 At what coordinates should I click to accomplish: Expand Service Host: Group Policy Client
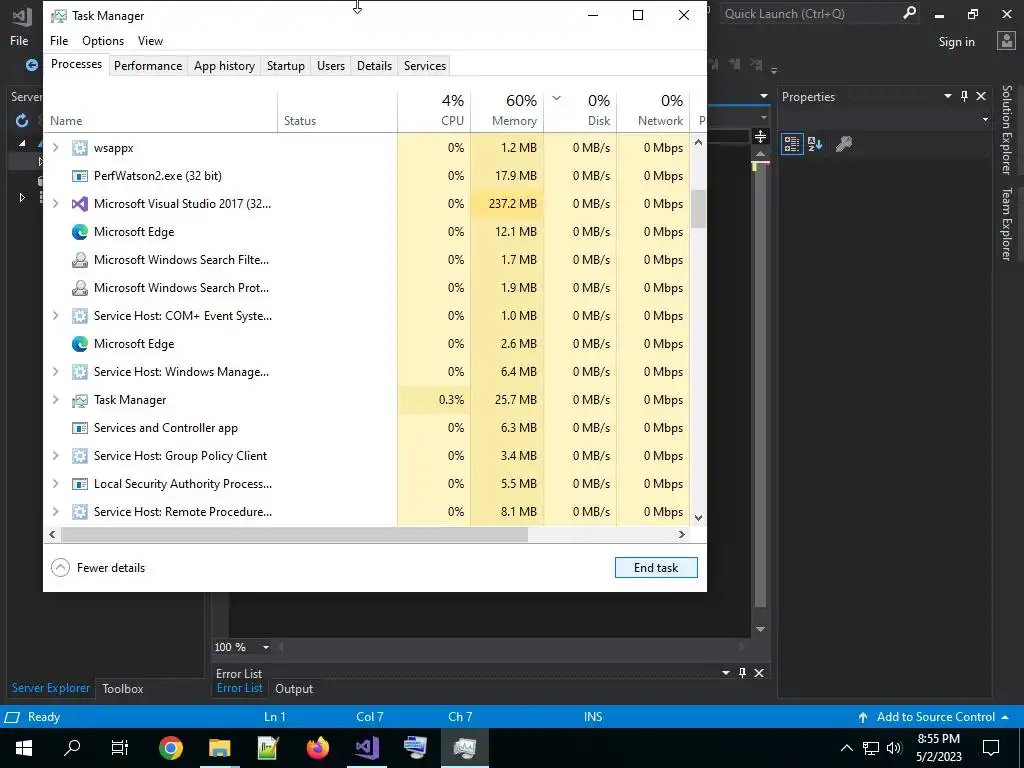point(56,456)
